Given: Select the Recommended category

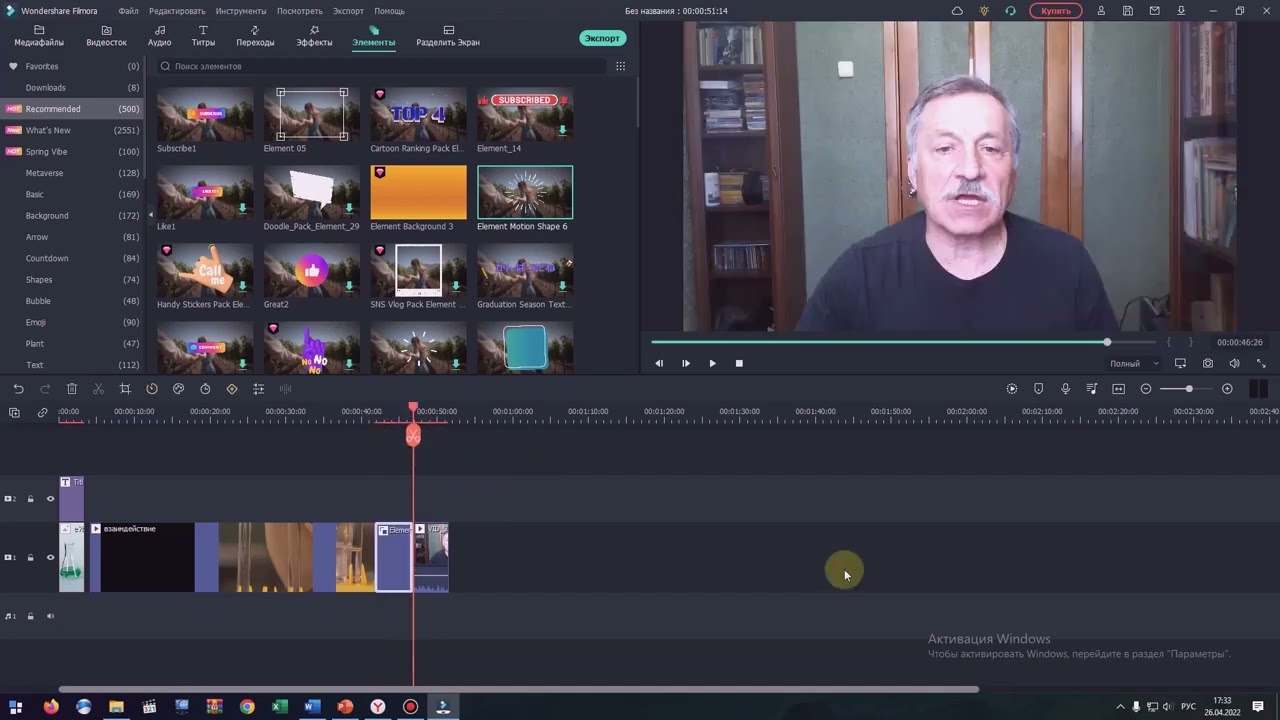Looking at the screenshot, I should tap(72, 109).
